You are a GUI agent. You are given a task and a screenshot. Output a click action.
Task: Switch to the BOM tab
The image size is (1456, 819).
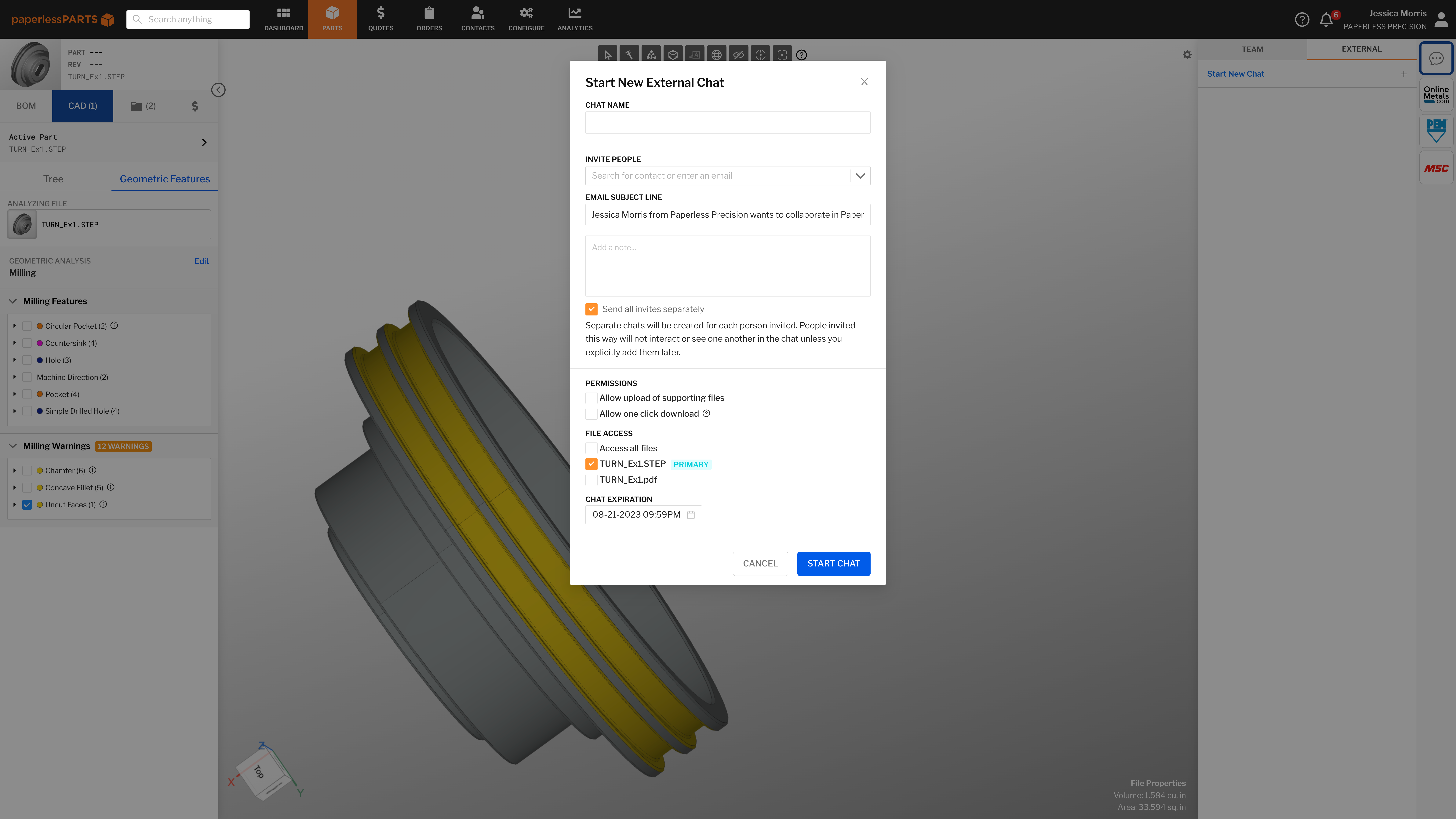tap(26, 106)
